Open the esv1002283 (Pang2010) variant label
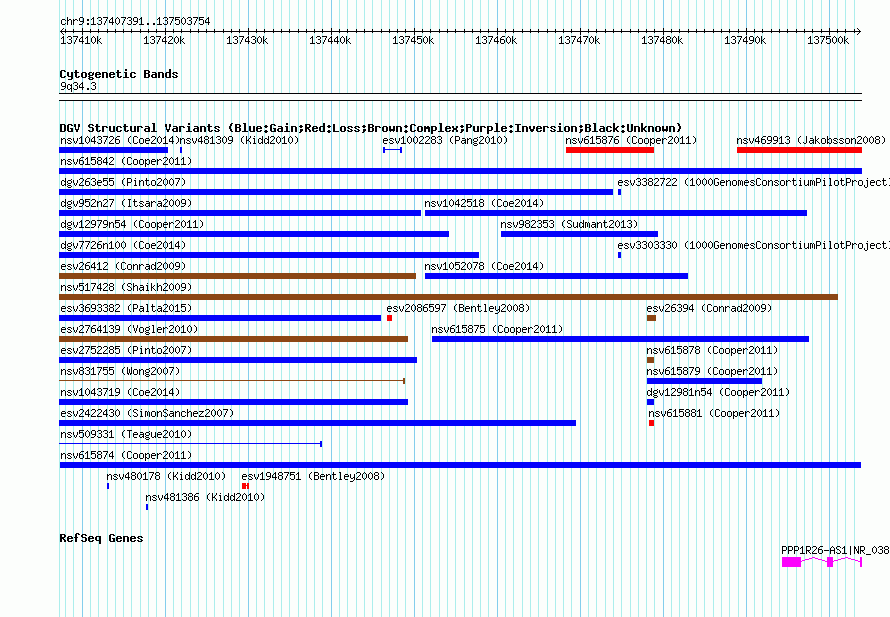 [x=445, y=140]
